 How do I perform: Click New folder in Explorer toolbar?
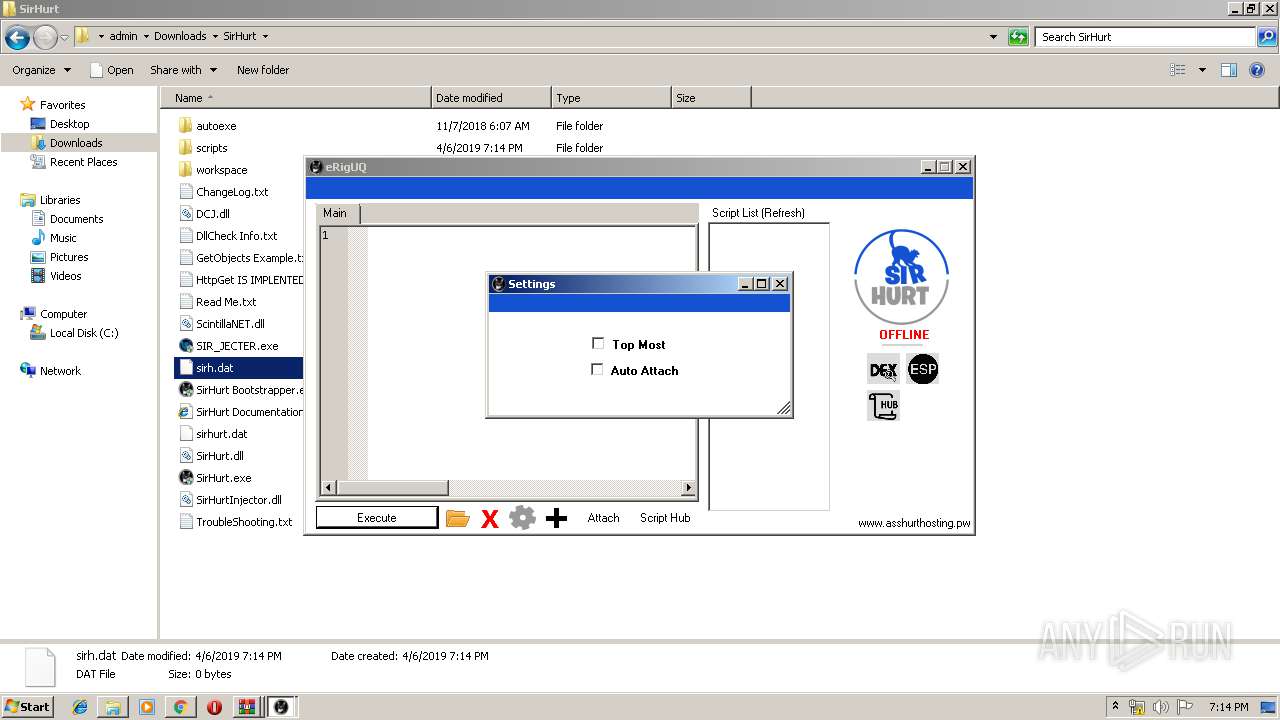[263, 70]
